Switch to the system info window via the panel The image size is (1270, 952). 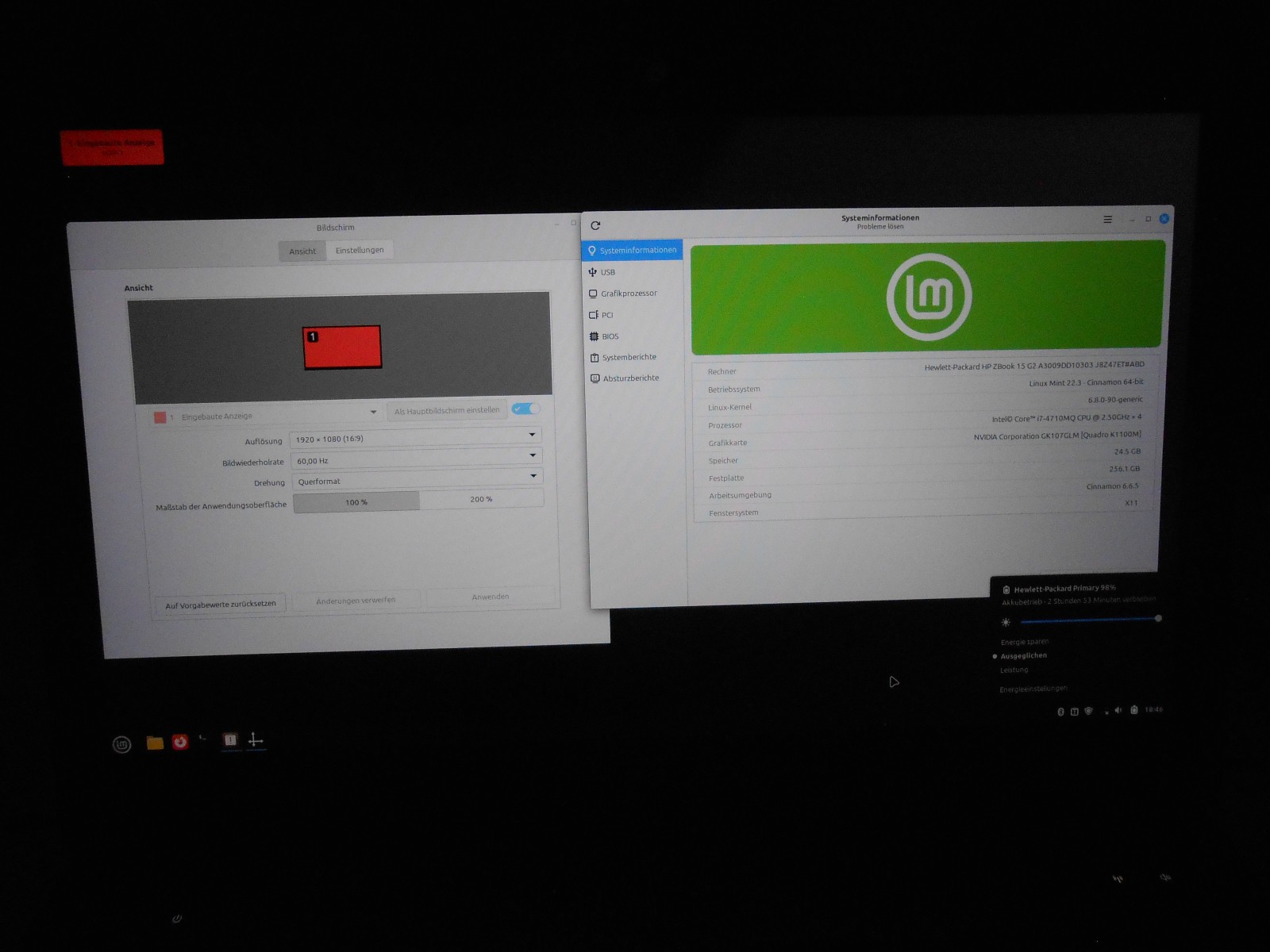tap(230, 740)
